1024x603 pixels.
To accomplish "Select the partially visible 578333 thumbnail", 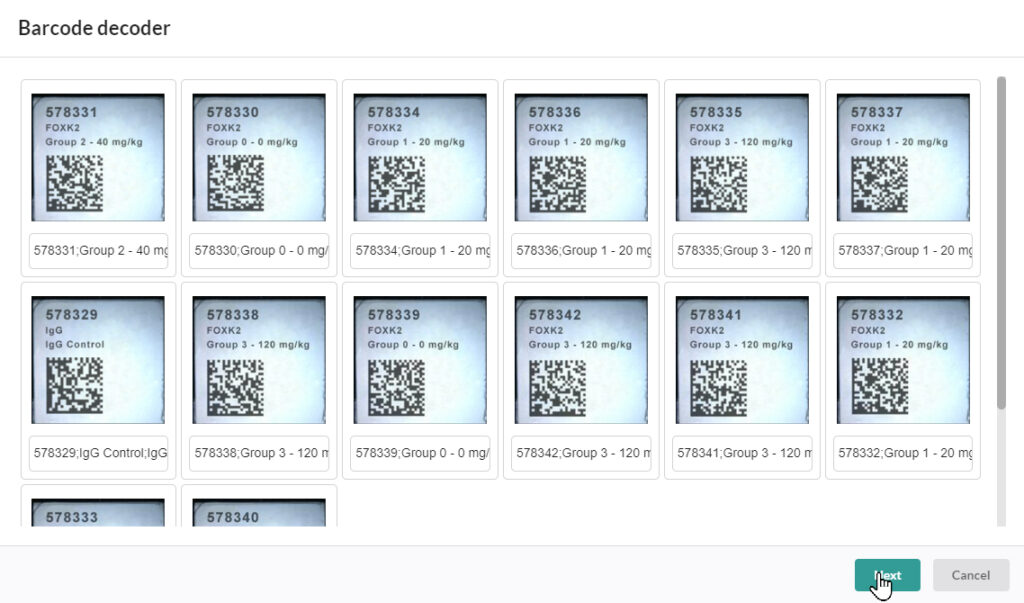I will (98, 515).
